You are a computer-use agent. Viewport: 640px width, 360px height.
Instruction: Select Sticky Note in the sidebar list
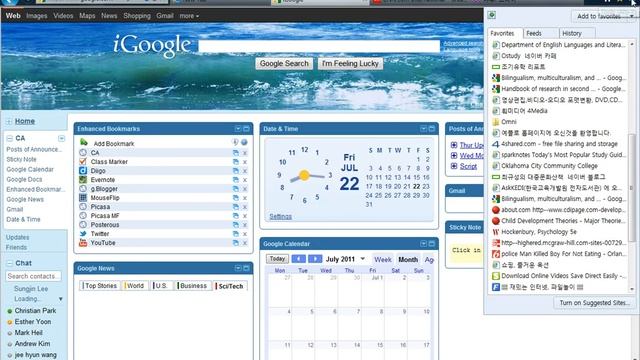coord(21,159)
